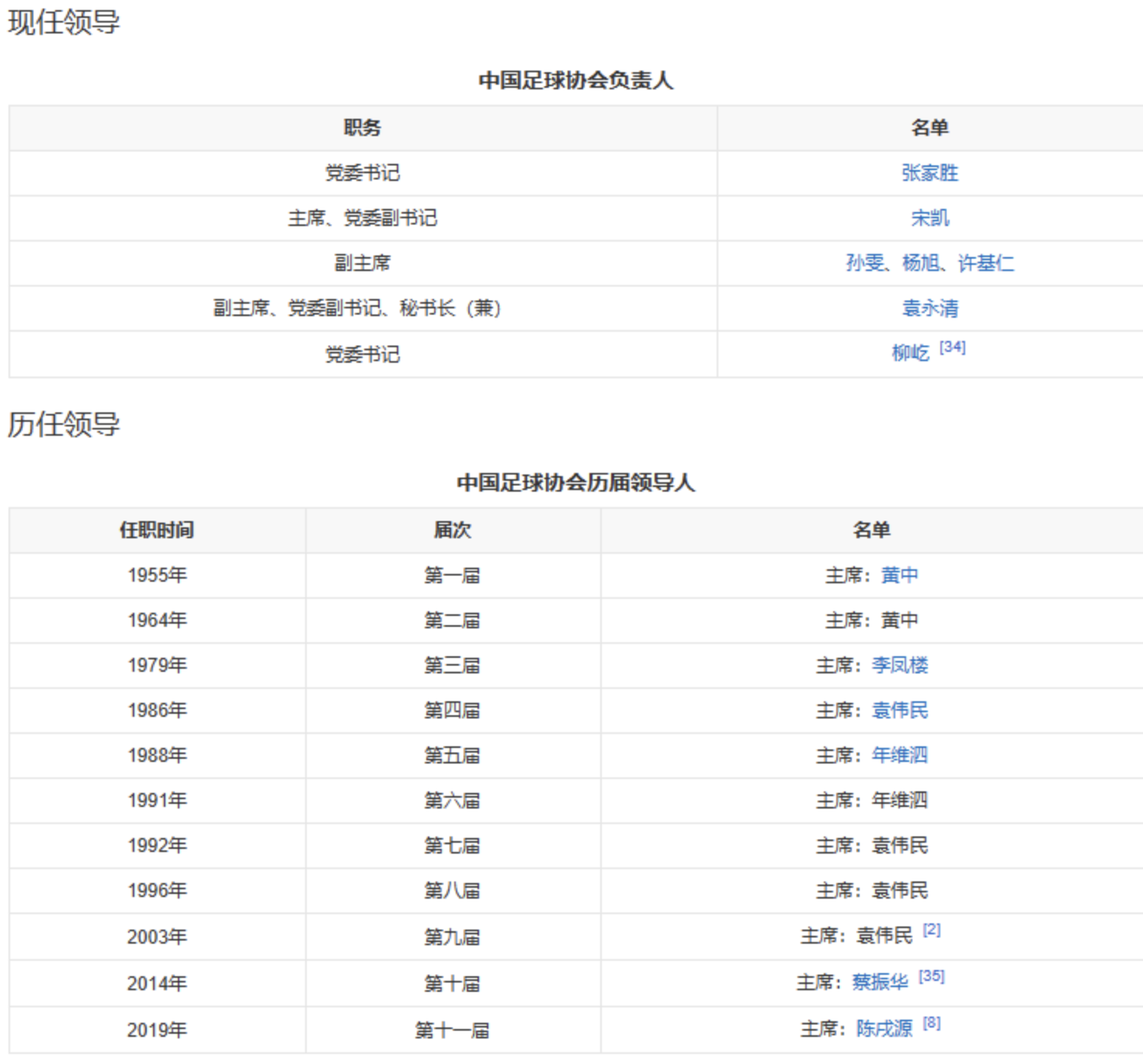Select the 1964年 cell
This screenshot has height=1064, width=1143.
(157, 621)
